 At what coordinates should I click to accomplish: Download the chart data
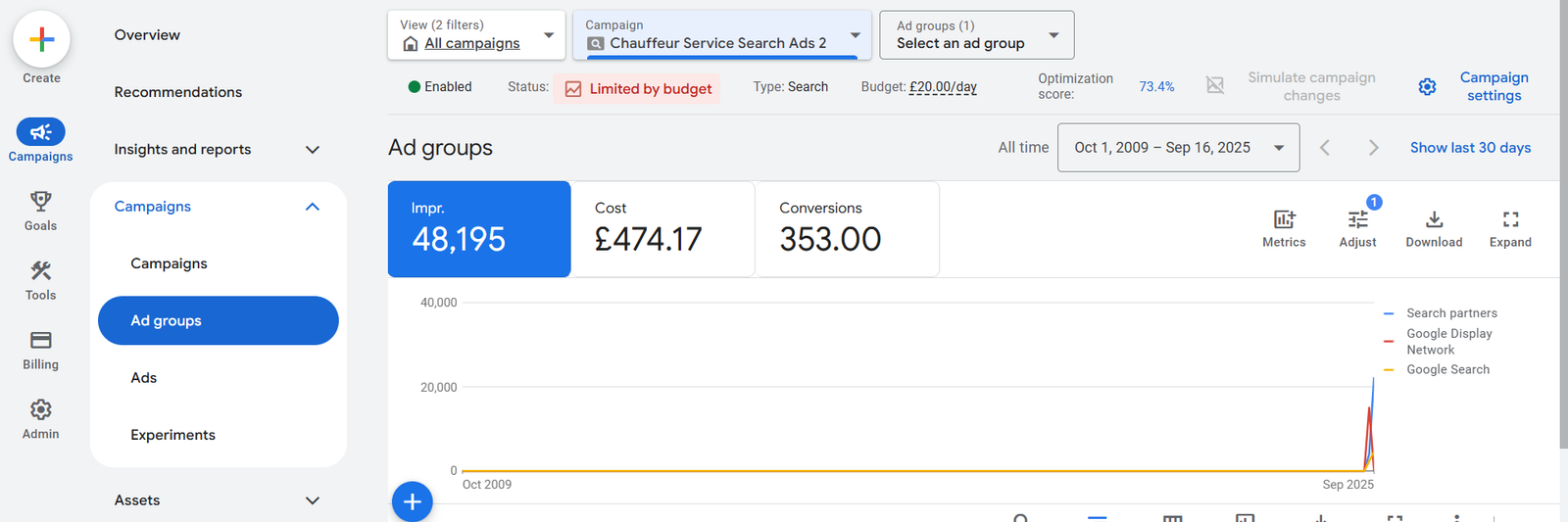click(x=1434, y=228)
